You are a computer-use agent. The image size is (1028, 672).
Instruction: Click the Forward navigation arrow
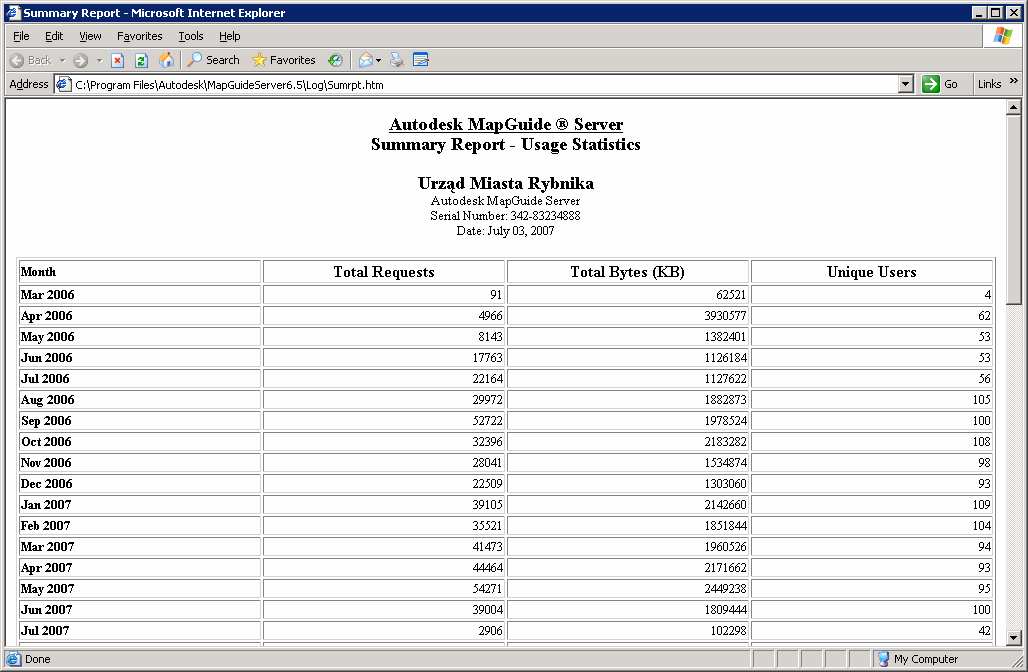pos(81,60)
